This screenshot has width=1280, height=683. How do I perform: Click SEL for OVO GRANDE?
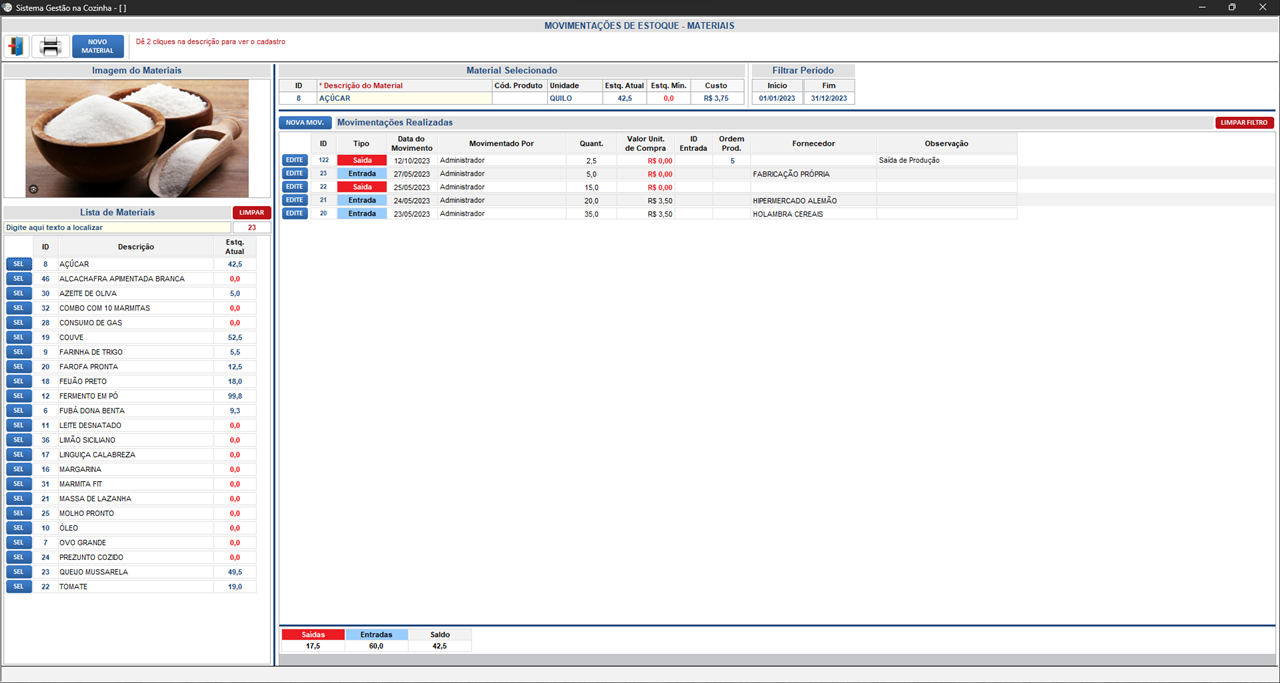pos(19,543)
